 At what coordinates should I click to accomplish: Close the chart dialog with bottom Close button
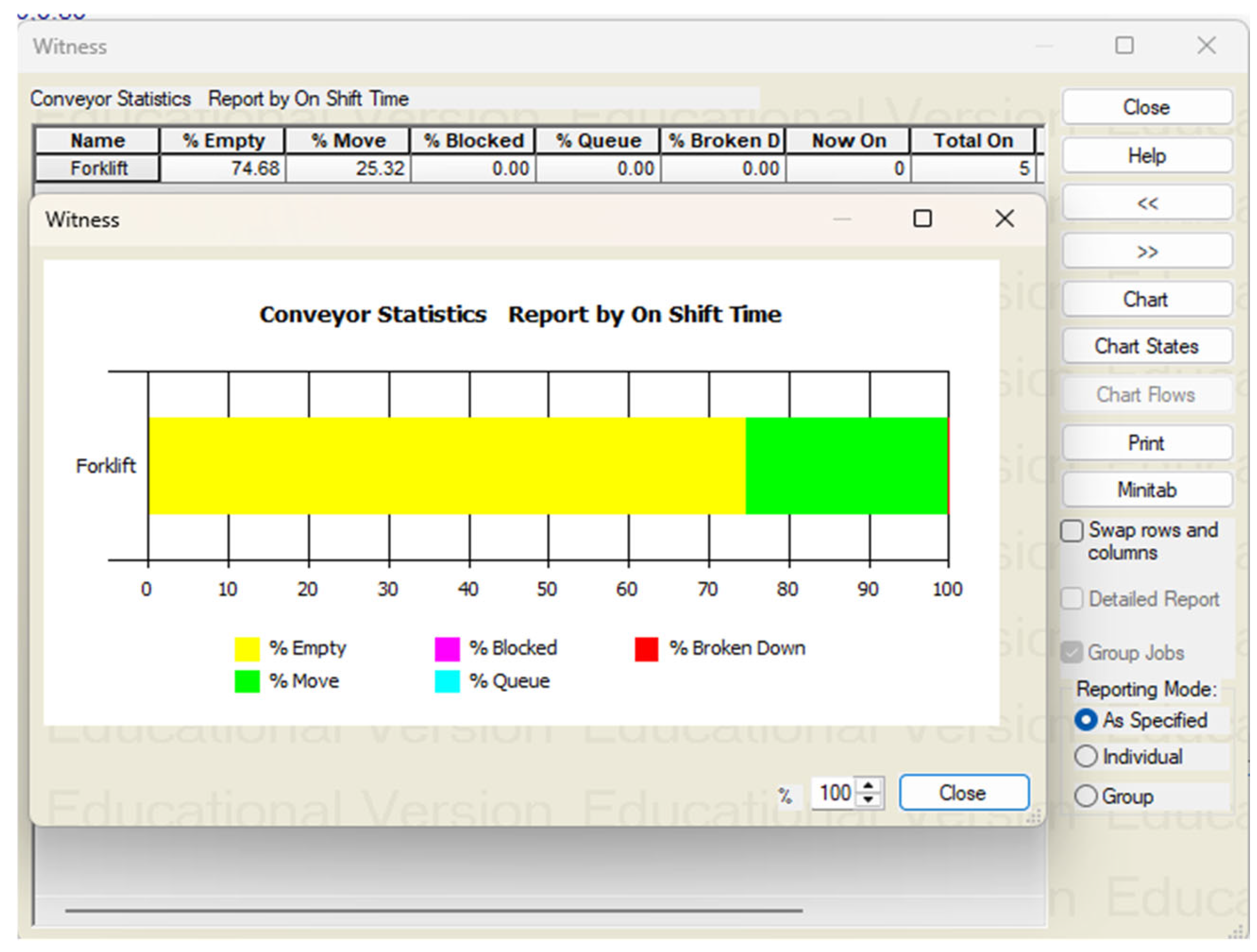[963, 793]
